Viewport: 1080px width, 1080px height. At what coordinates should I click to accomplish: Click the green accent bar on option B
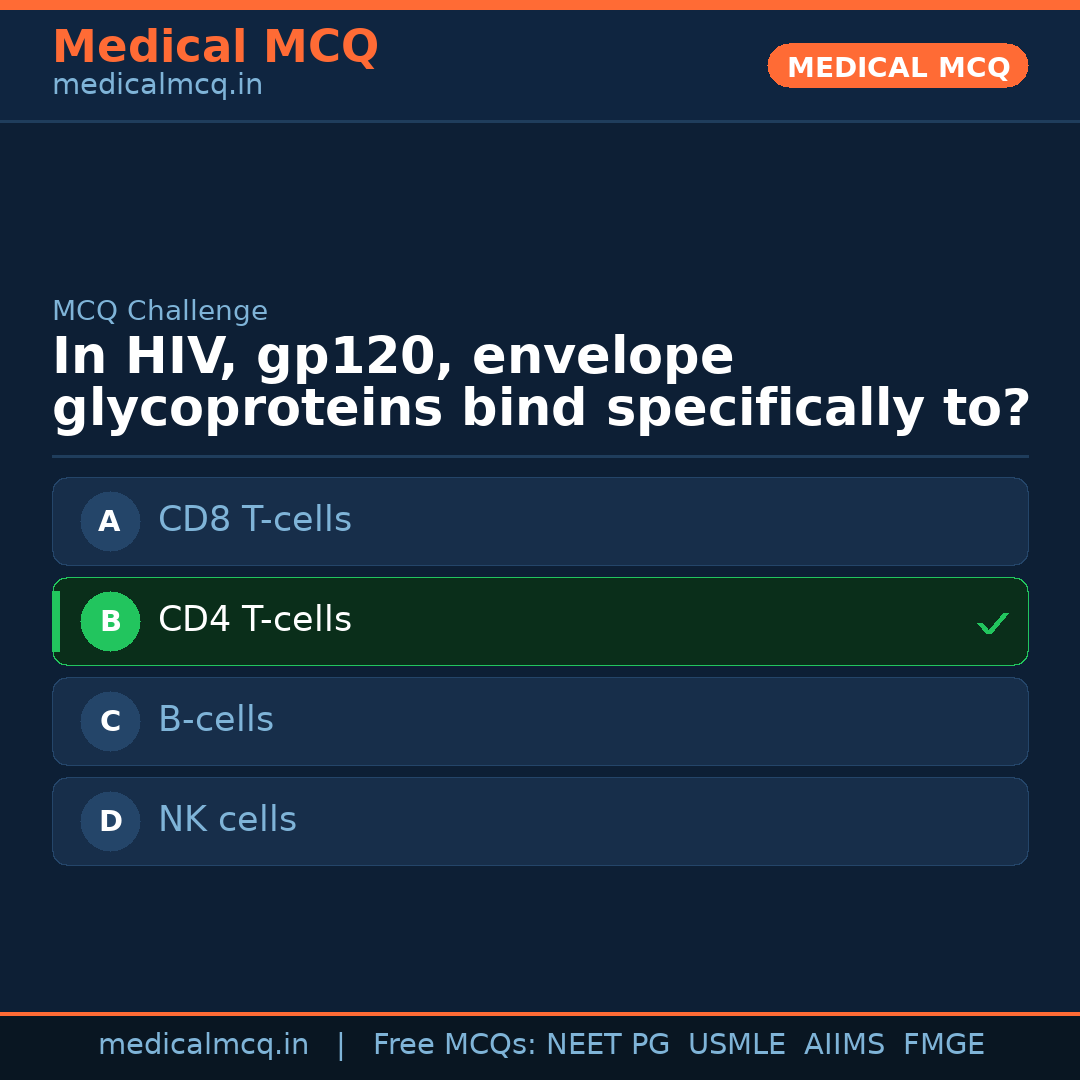(56, 621)
